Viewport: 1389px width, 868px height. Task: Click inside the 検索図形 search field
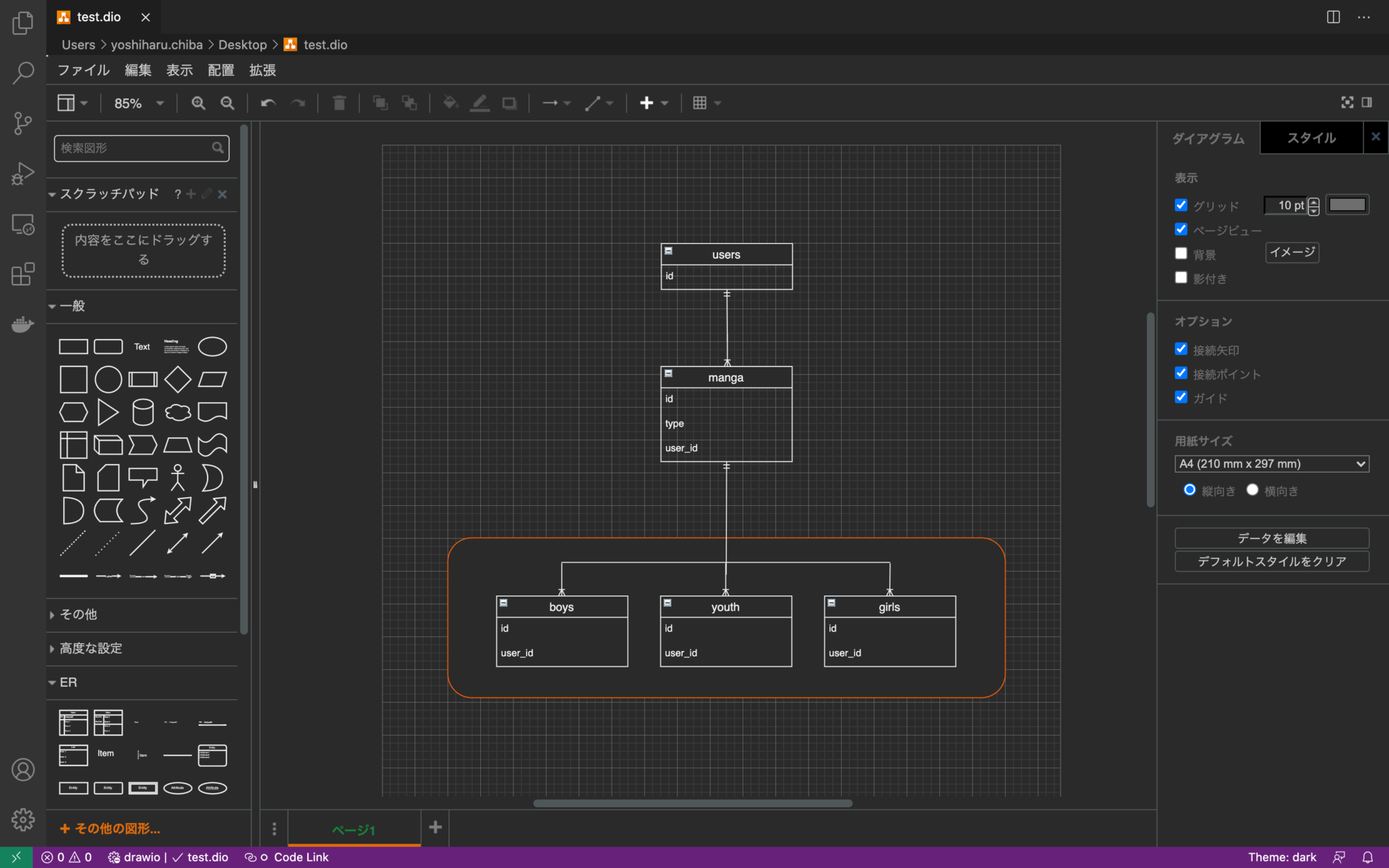pyautogui.click(x=132, y=148)
